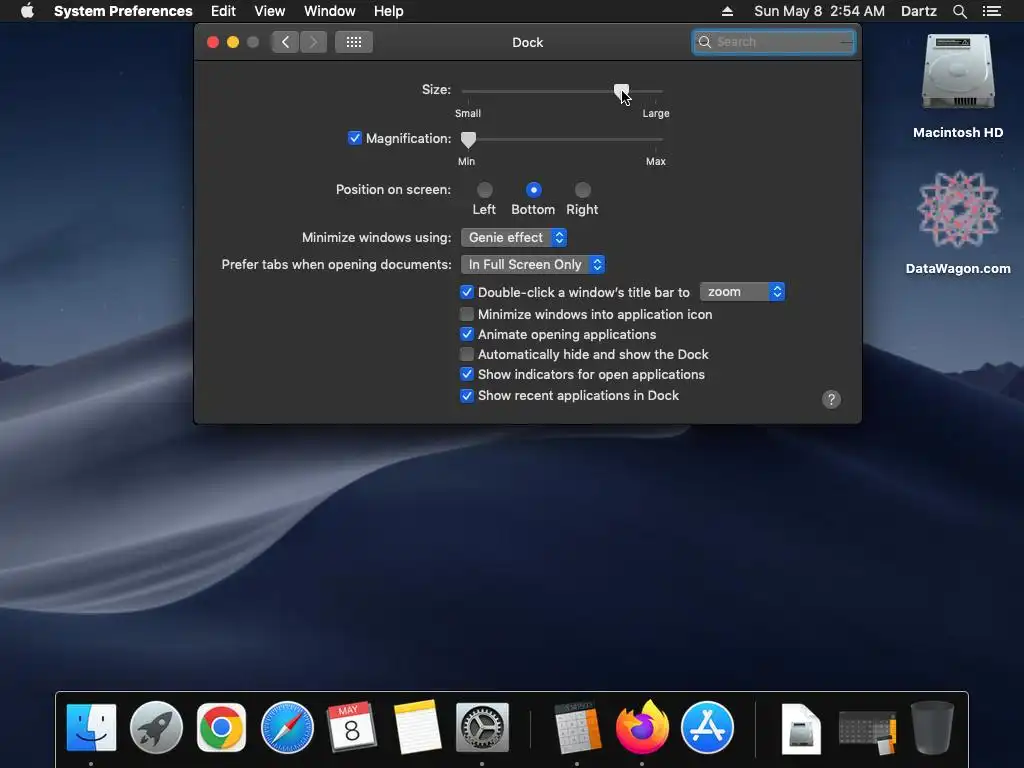Open the Edit menu
The width and height of the screenshot is (1024, 768).
[223, 11]
